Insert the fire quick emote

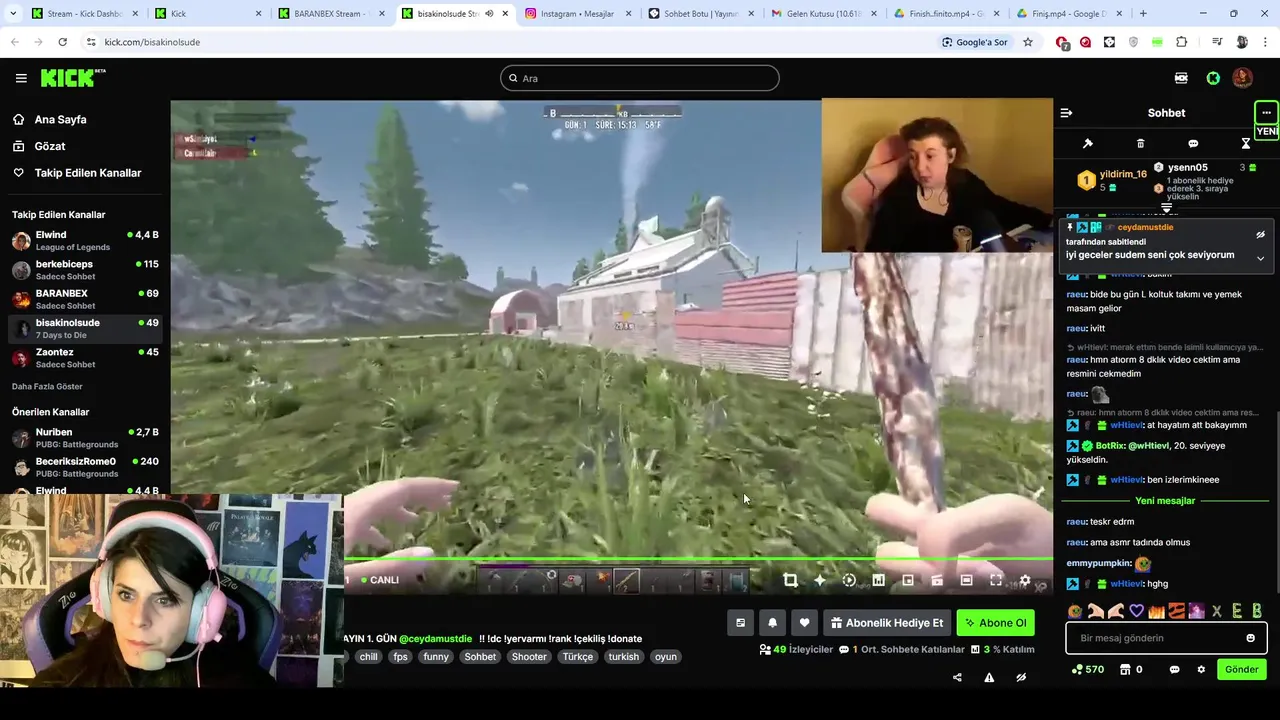click(1156, 611)
